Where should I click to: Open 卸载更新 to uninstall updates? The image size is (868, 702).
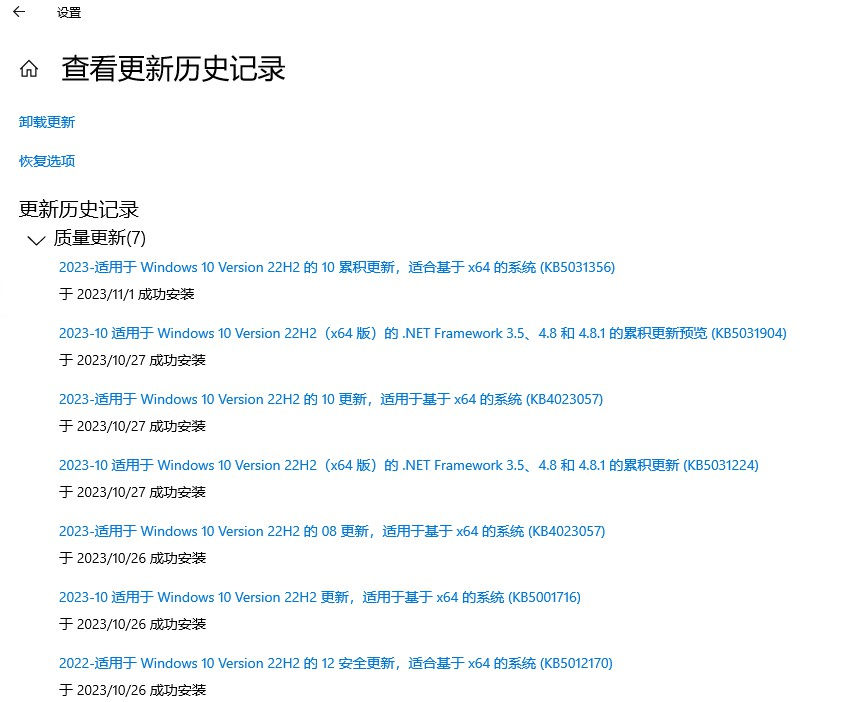44,122
